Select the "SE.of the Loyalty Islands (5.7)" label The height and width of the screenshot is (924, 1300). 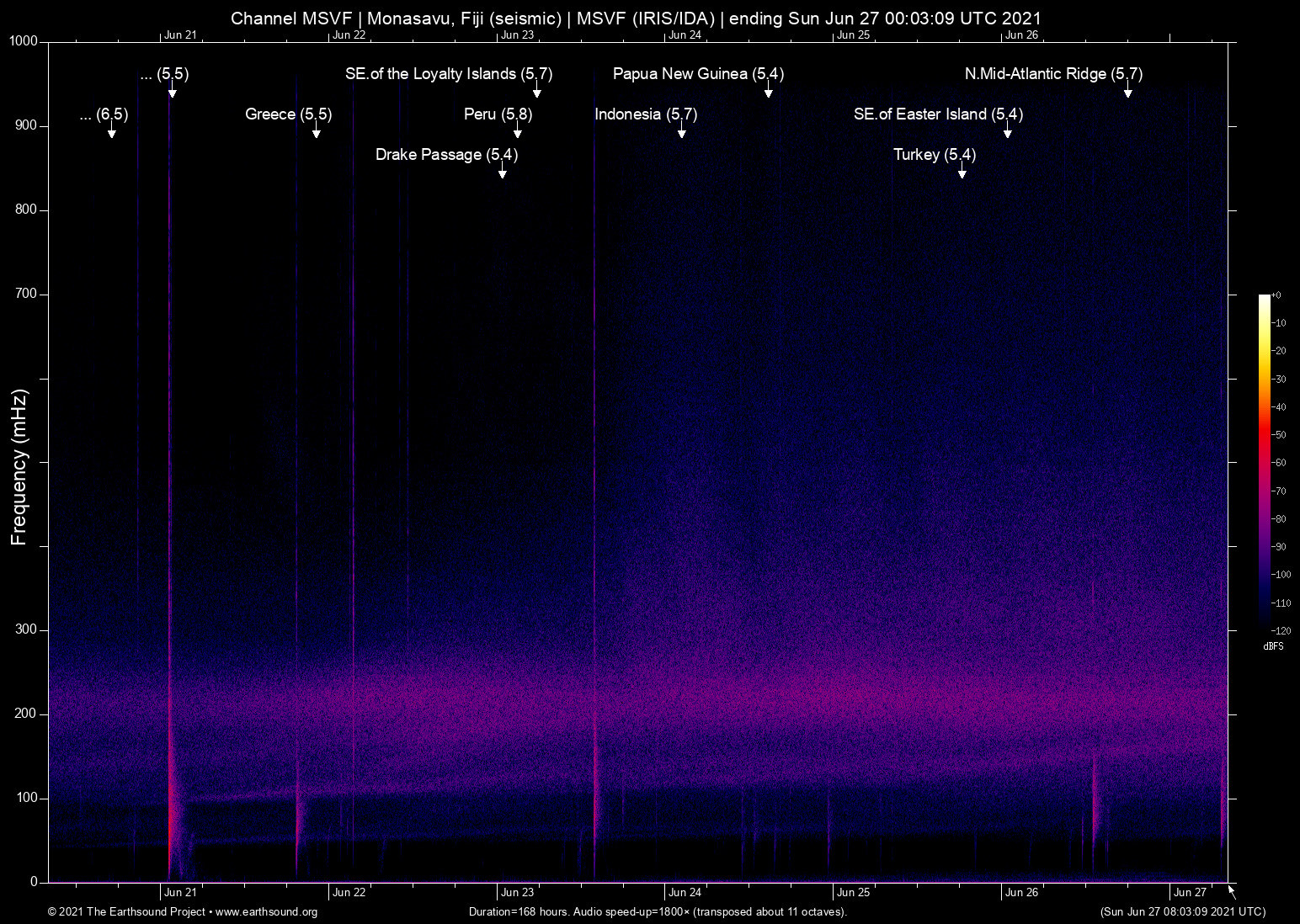click(x=449, y=74)
